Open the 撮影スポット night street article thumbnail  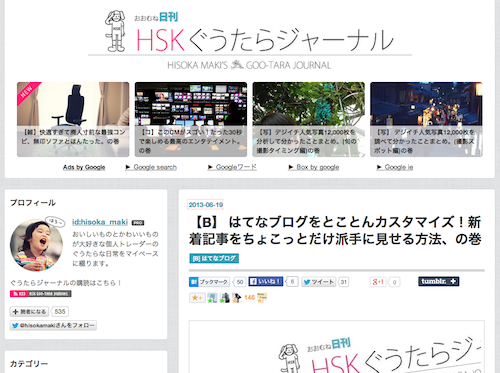click(x=426, y=119)
